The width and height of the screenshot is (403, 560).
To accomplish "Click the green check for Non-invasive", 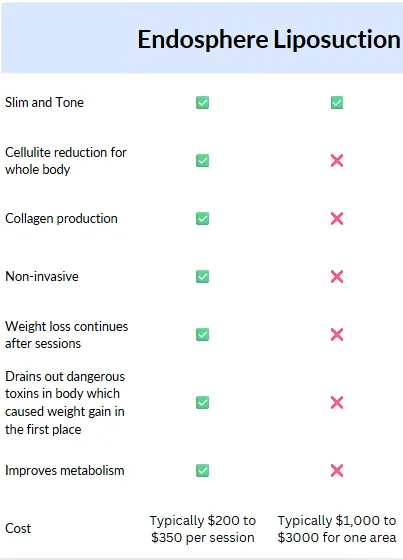I will point(203,276).
